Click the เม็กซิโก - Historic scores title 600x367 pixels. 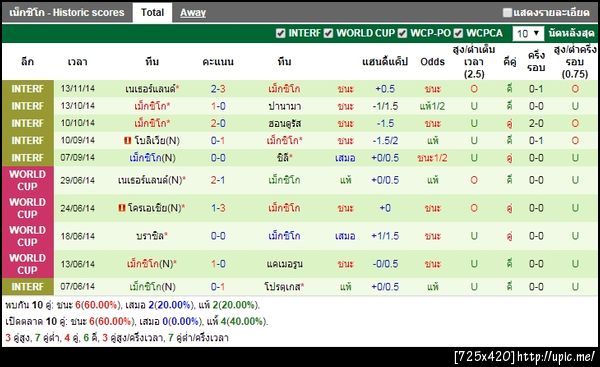(67, 13)
